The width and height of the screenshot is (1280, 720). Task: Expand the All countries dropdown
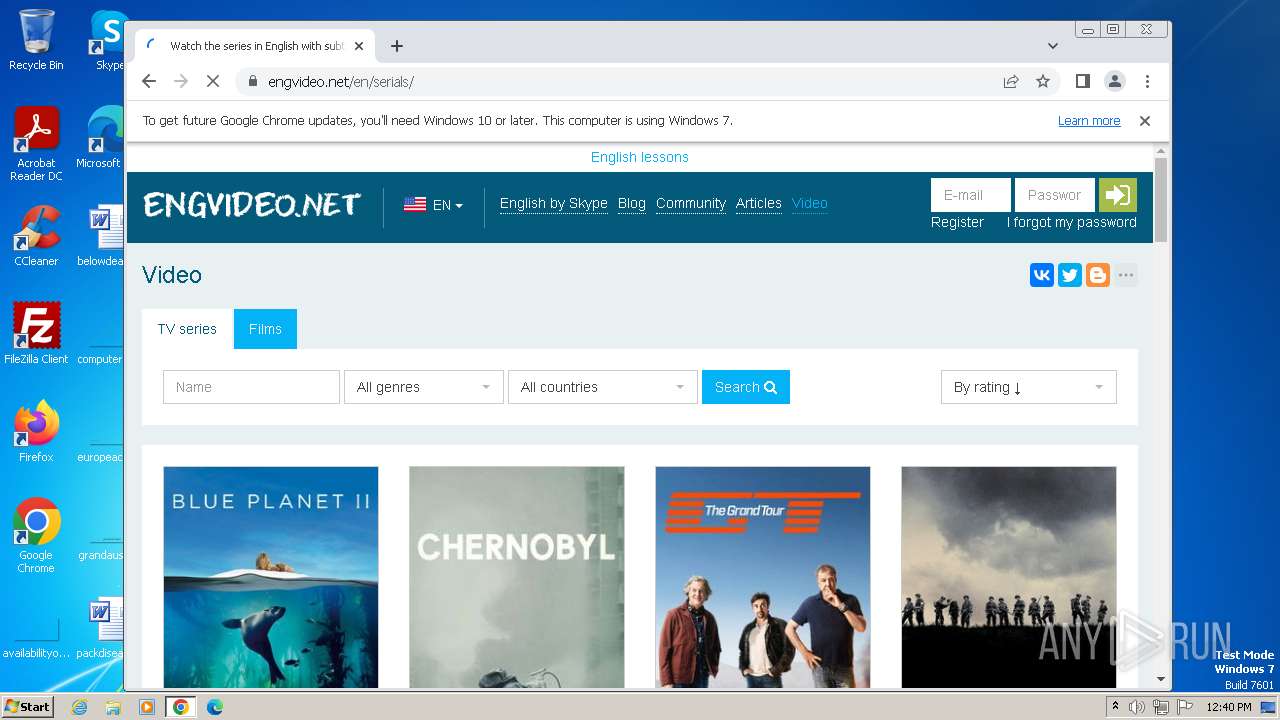602,387
